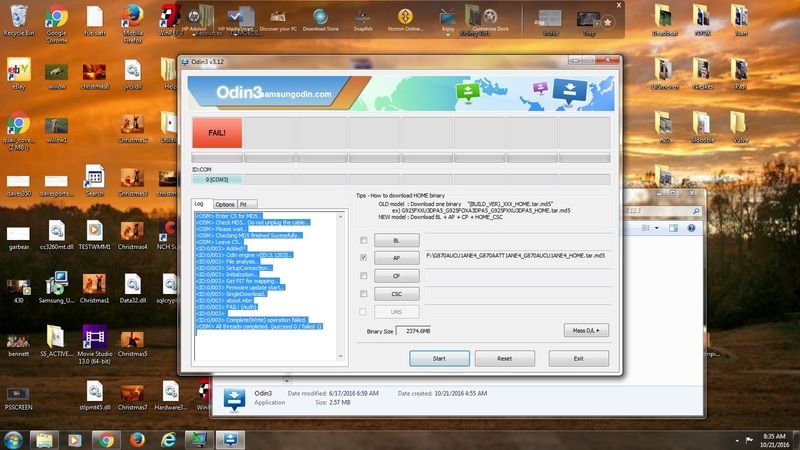Switch to the Log tab
Screen dimensions: 800x450
199,204
